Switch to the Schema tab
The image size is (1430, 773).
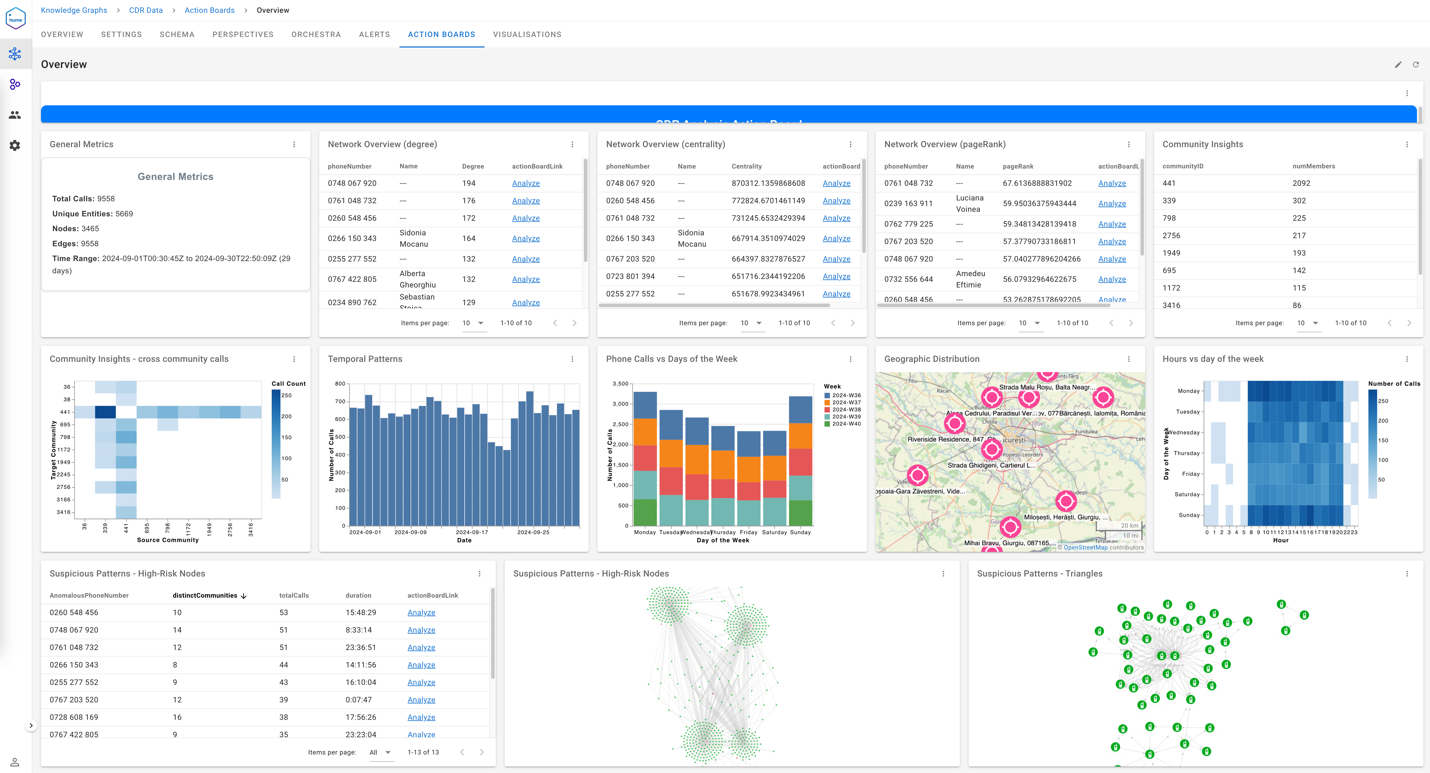177,35
